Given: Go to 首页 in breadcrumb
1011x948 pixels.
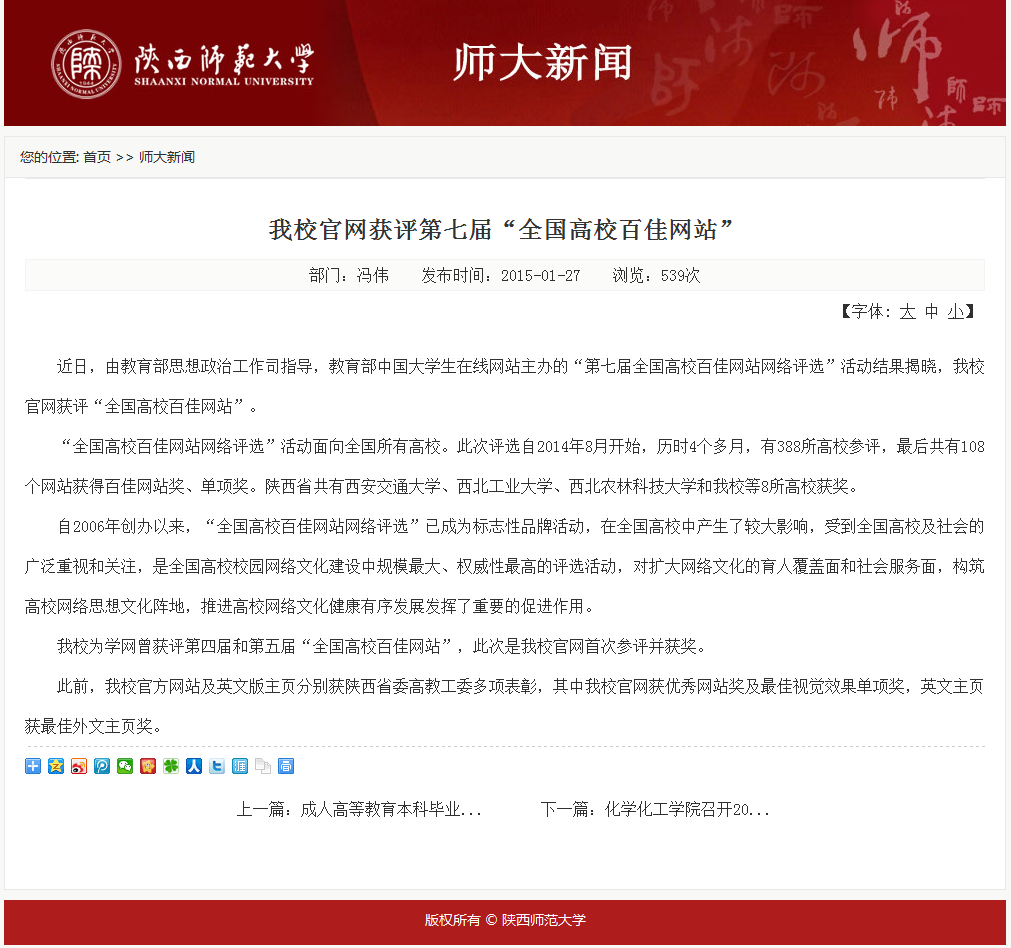Looking at the screenshot, I should 97,157.
